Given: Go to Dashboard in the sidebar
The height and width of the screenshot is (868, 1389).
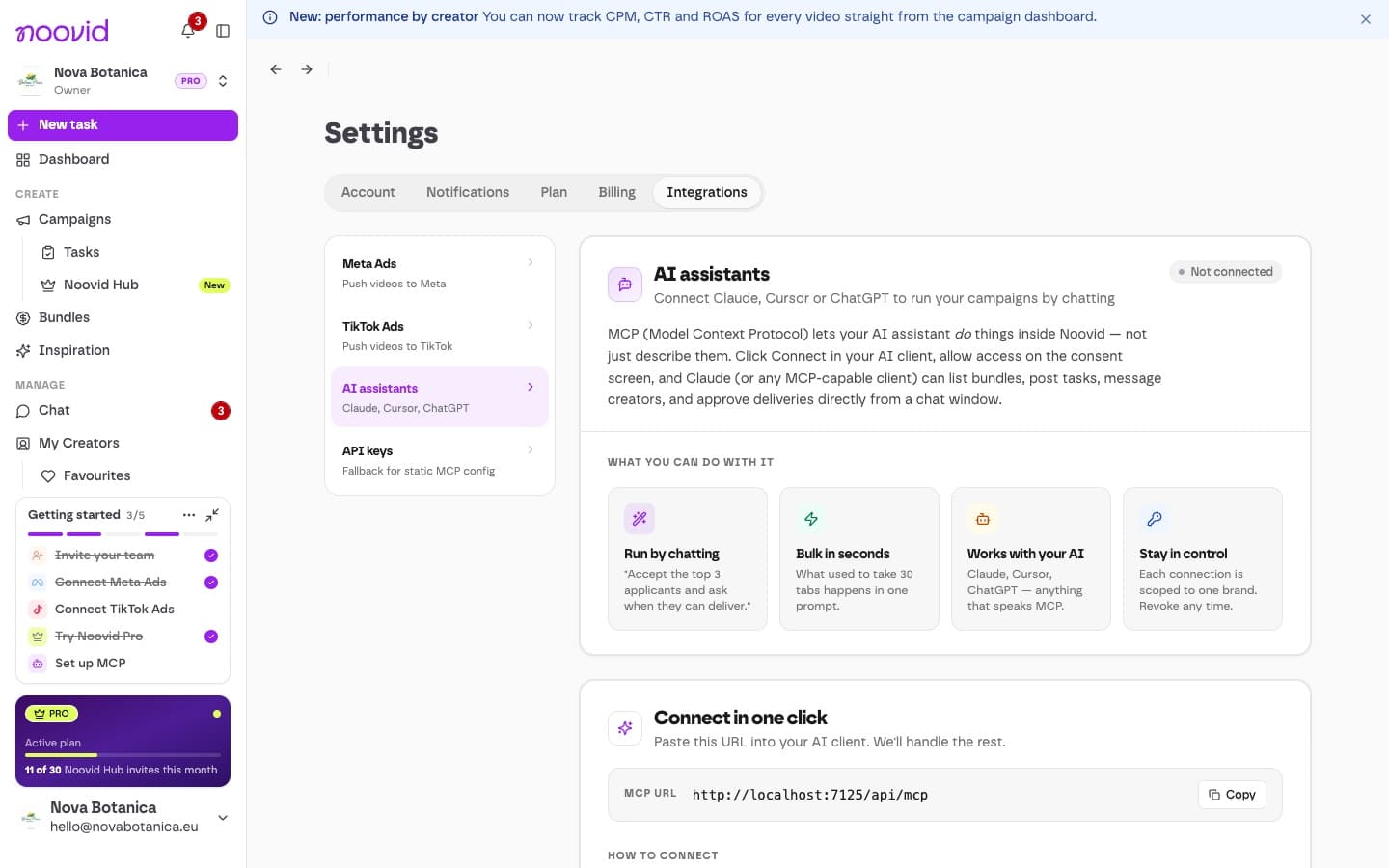Looking at the screenshot, I should click(123, 160).
